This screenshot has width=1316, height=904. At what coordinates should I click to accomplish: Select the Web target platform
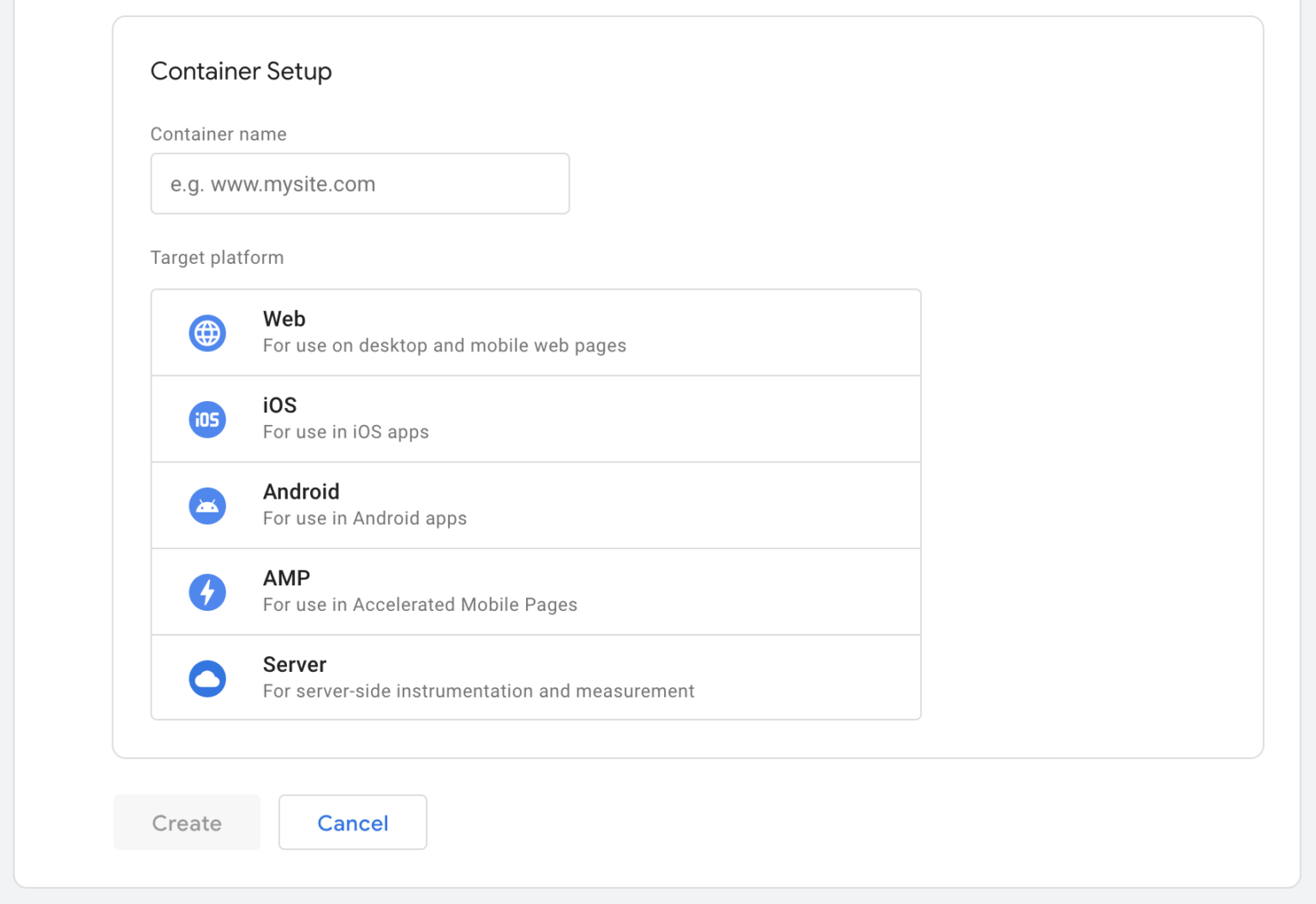coord(535,332)
